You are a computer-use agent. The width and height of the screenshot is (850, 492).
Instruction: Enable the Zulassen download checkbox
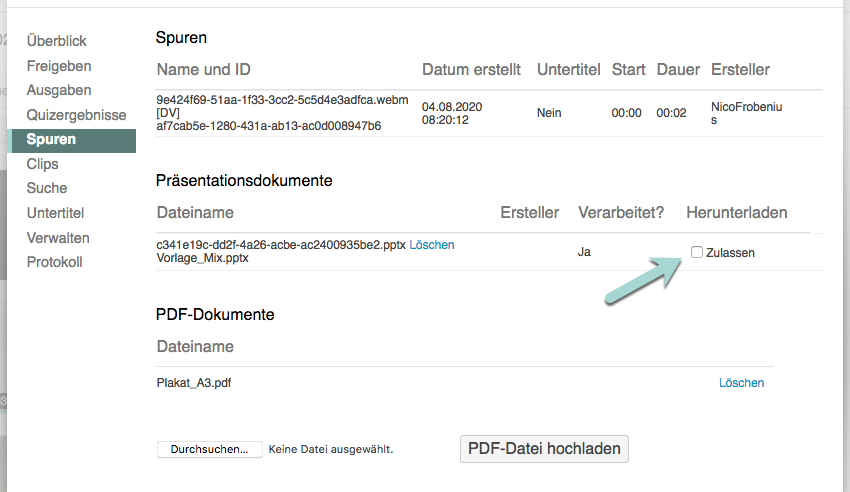click(x=697, y=252)
